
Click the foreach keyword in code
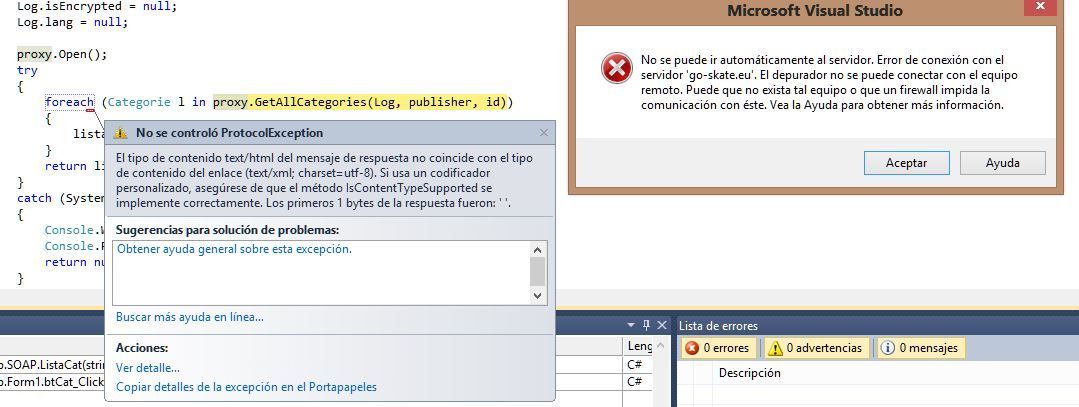coord(69,102)
